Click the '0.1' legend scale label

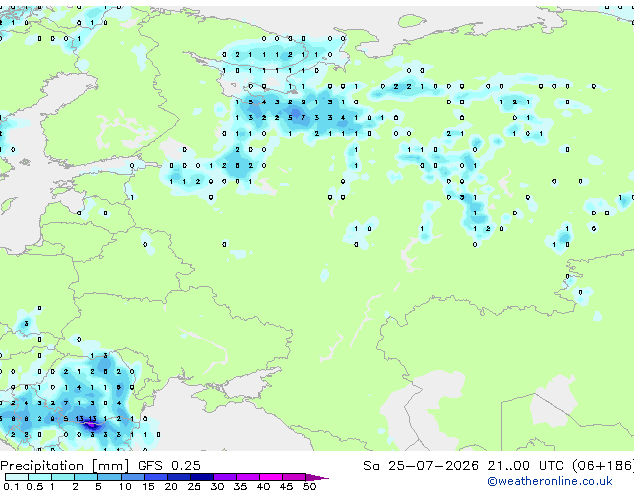(12, 486)
